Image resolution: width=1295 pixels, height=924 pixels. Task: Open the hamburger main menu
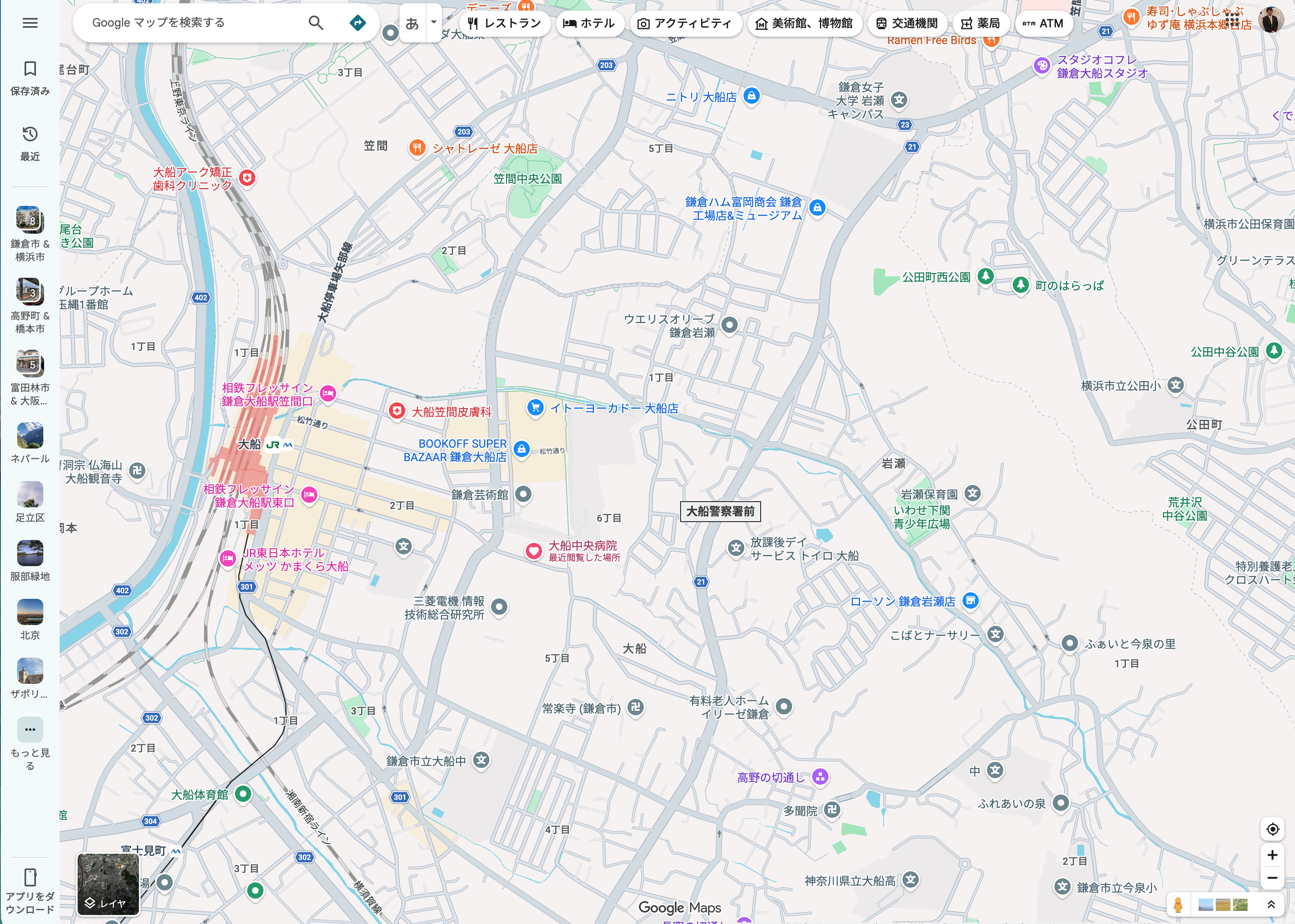(30, 23)
